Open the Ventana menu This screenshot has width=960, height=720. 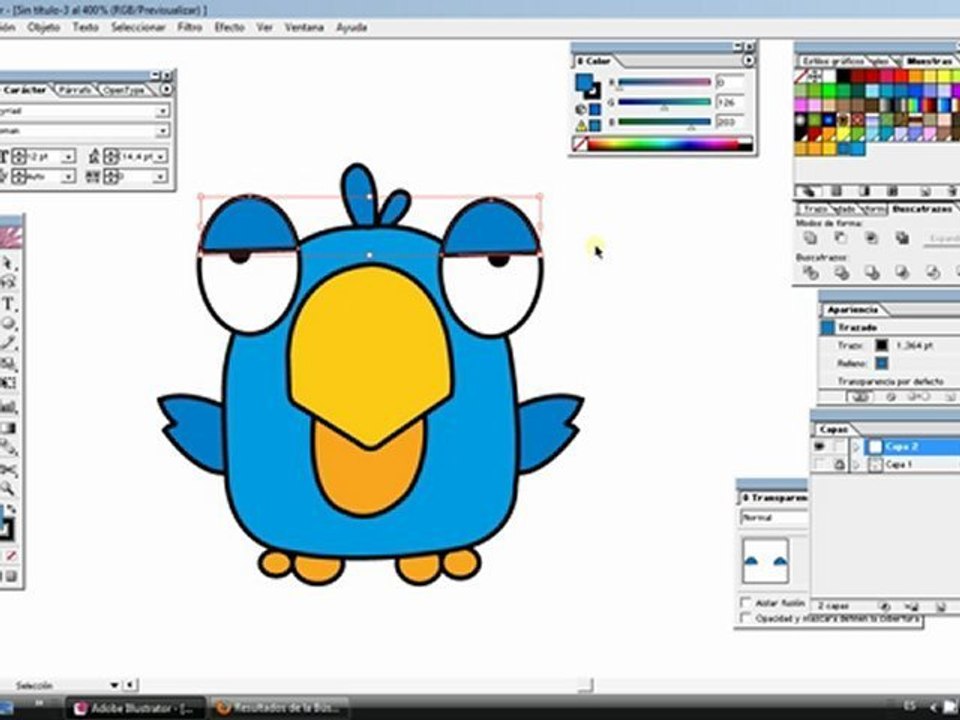pos(304,27)
